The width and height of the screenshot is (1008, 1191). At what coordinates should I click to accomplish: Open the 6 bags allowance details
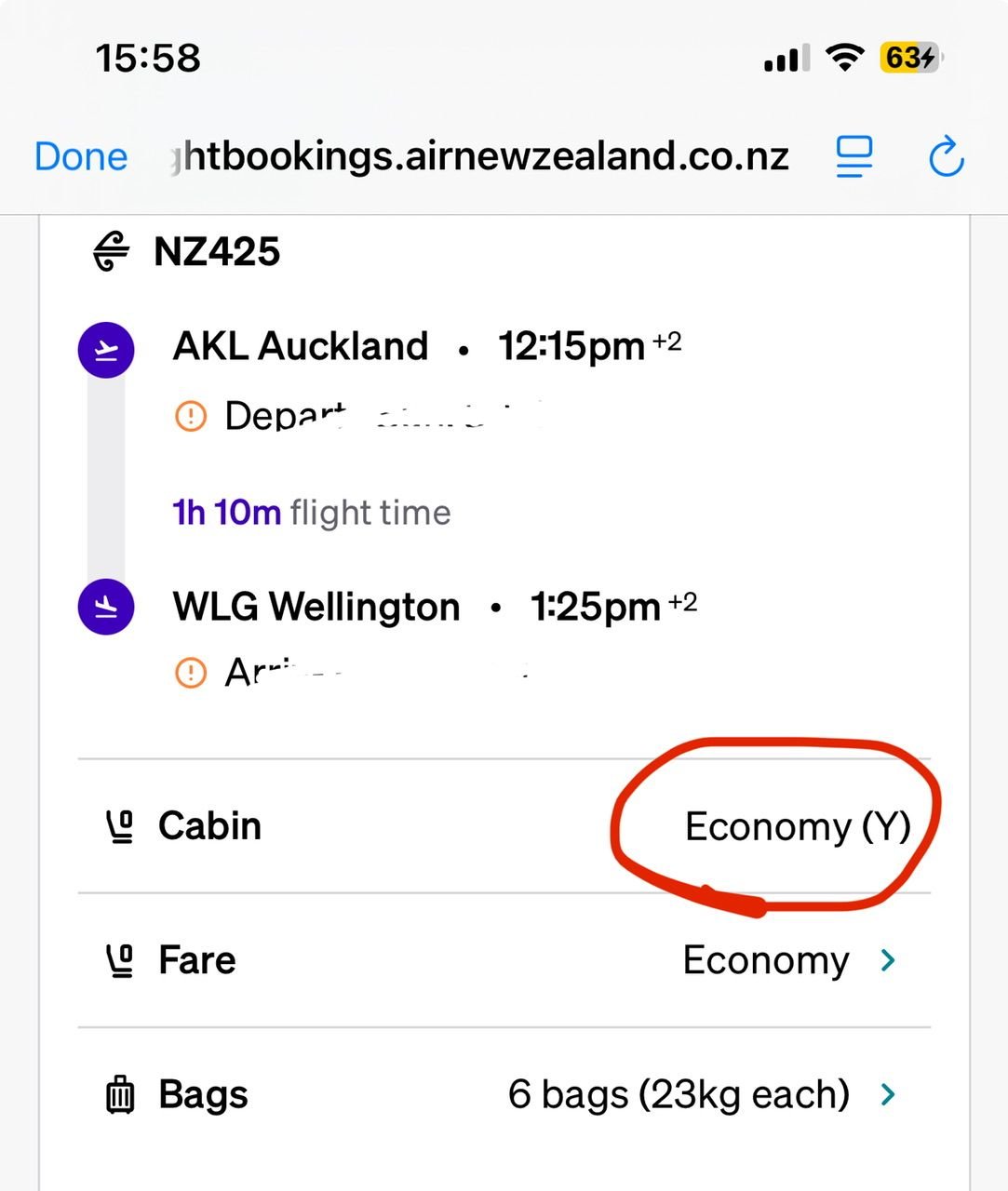679,1094
